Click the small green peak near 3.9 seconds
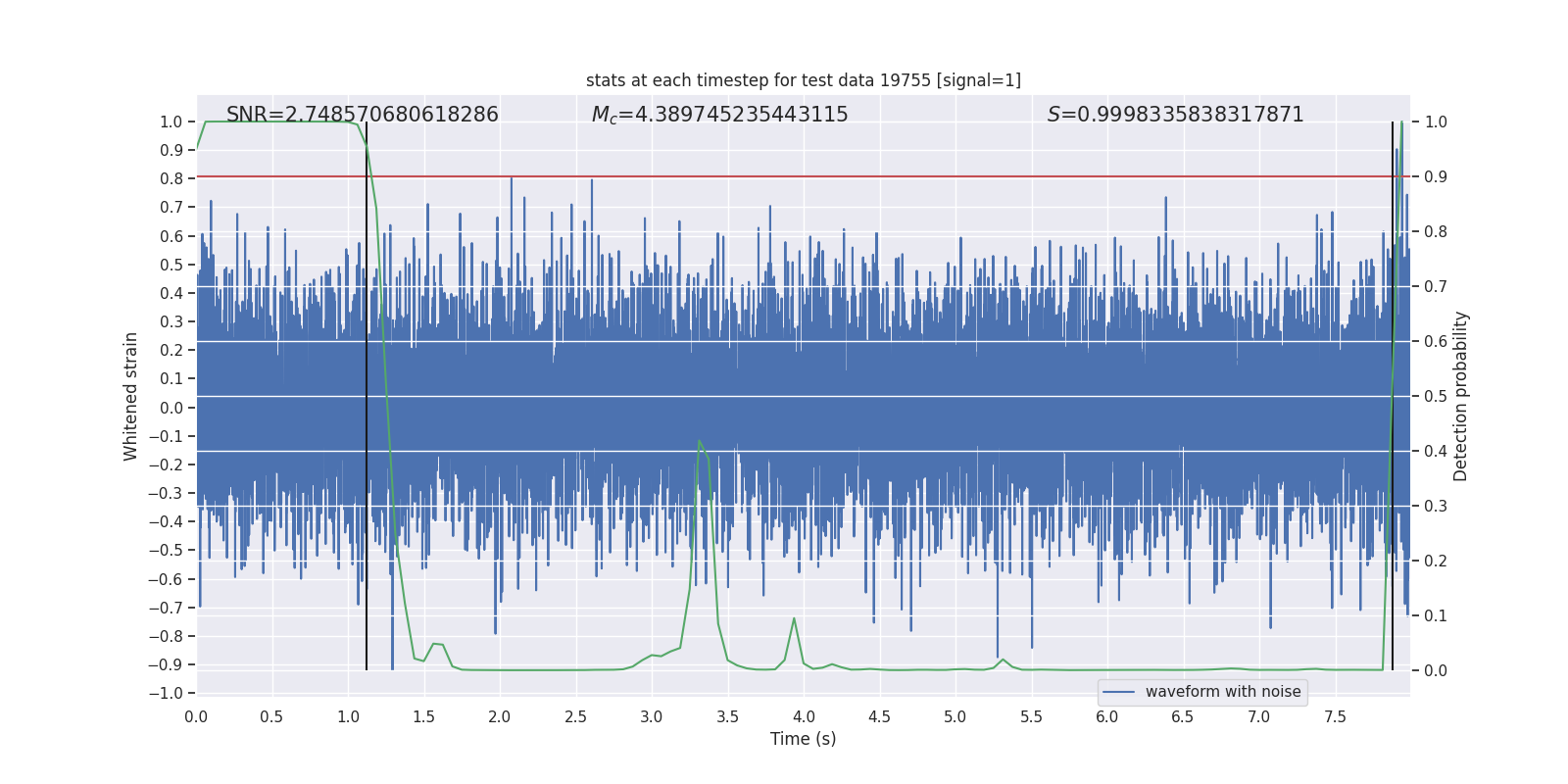This screenshot has height=784, width=1568. (794, 619)
